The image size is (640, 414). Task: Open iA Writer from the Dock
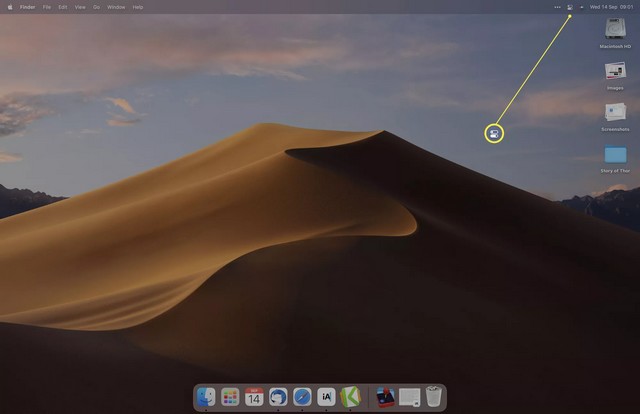pyautogui.click(x=326, y=397)
